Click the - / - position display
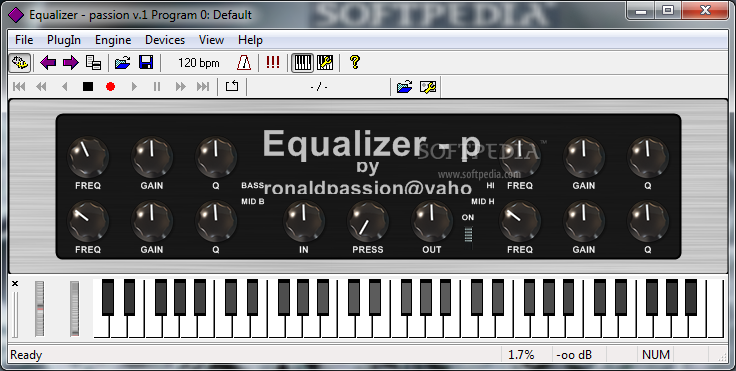Screen dimensions: 736x371 pyautogui.click(x=319, y=87)
